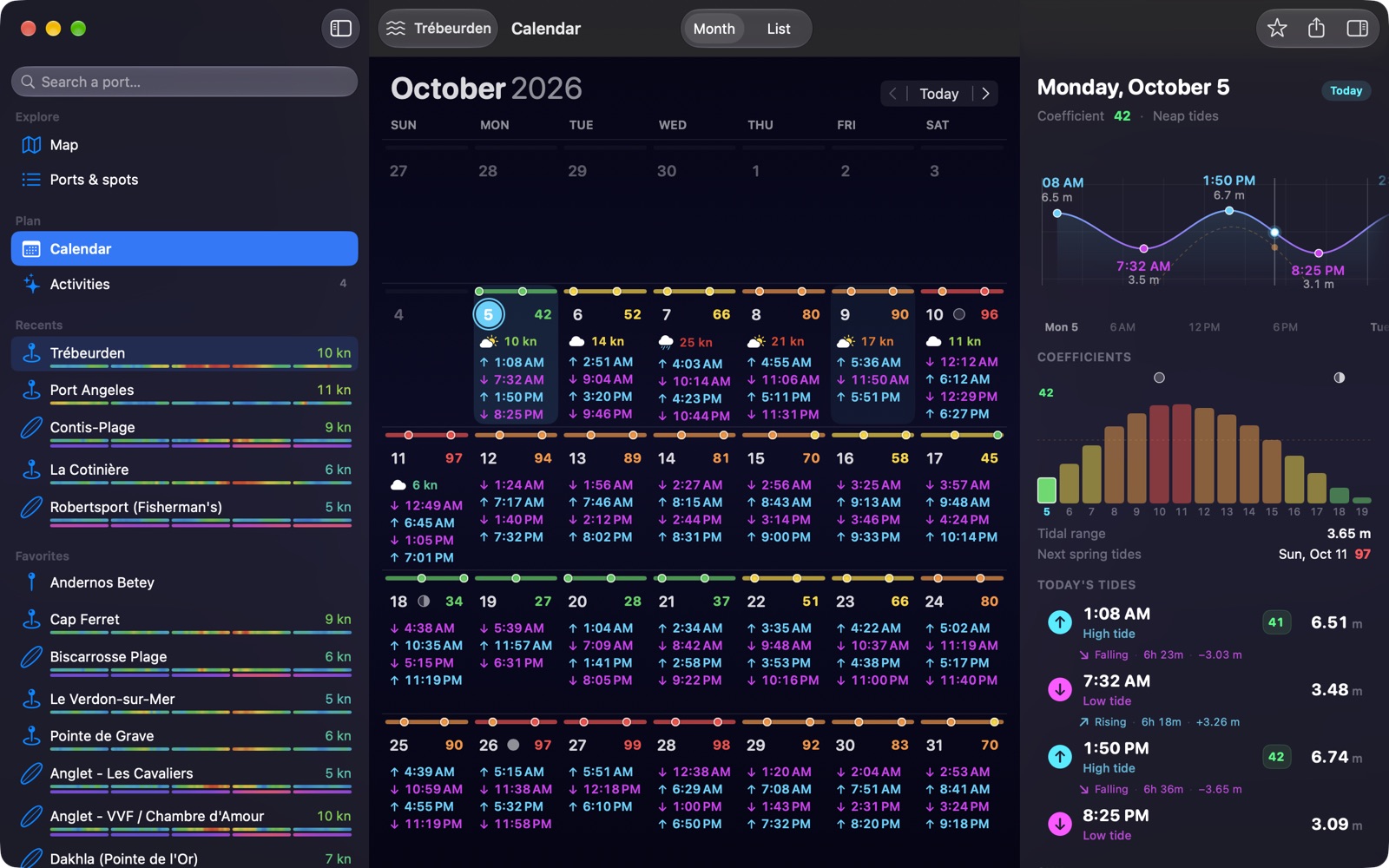Select Trébeurden in Recents list
The width and height of the screenshot is (1389, 868).
click(185, 354)
